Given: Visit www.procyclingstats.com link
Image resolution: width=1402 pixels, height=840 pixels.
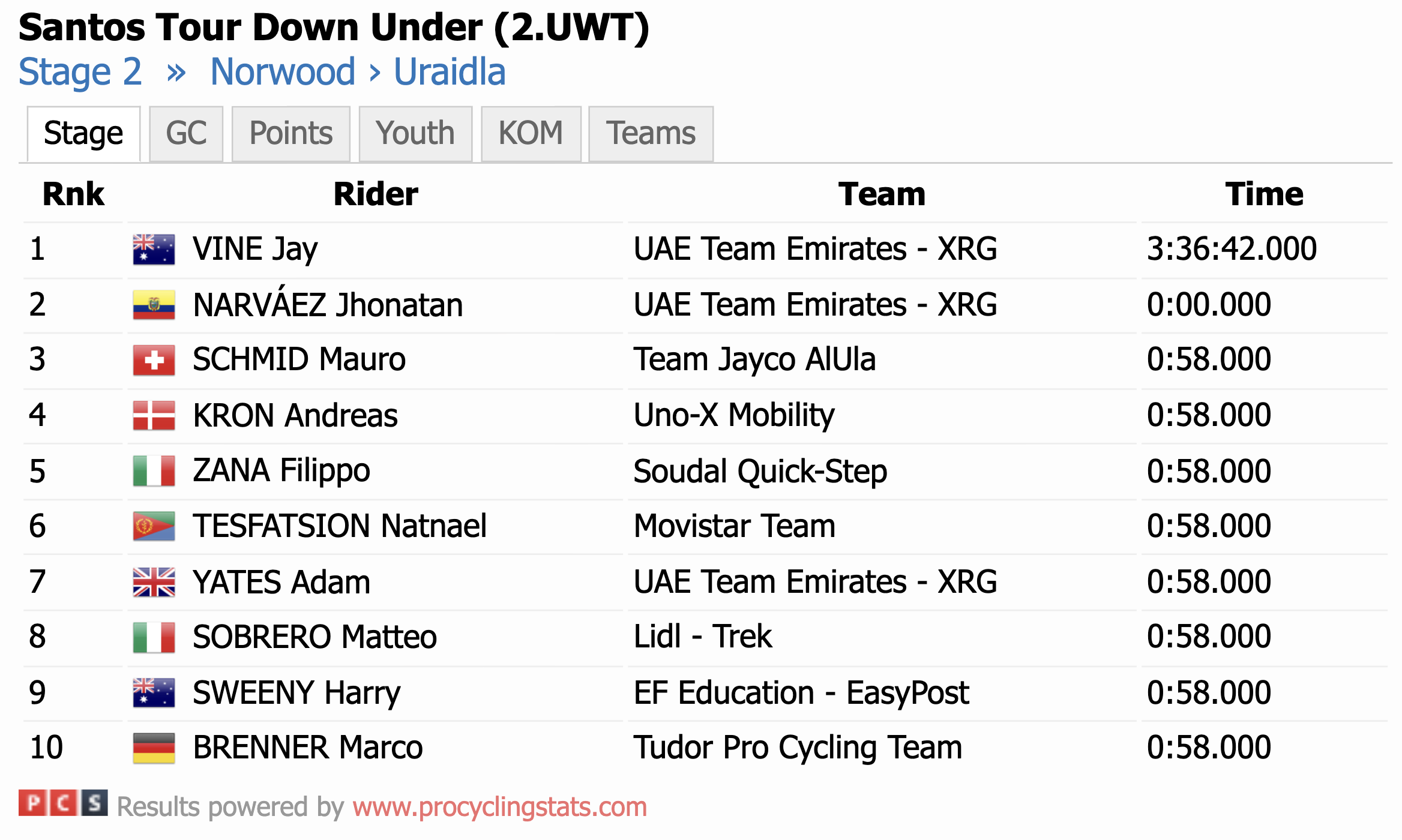Looking at the screenshot, I should (x=499, y=807).
